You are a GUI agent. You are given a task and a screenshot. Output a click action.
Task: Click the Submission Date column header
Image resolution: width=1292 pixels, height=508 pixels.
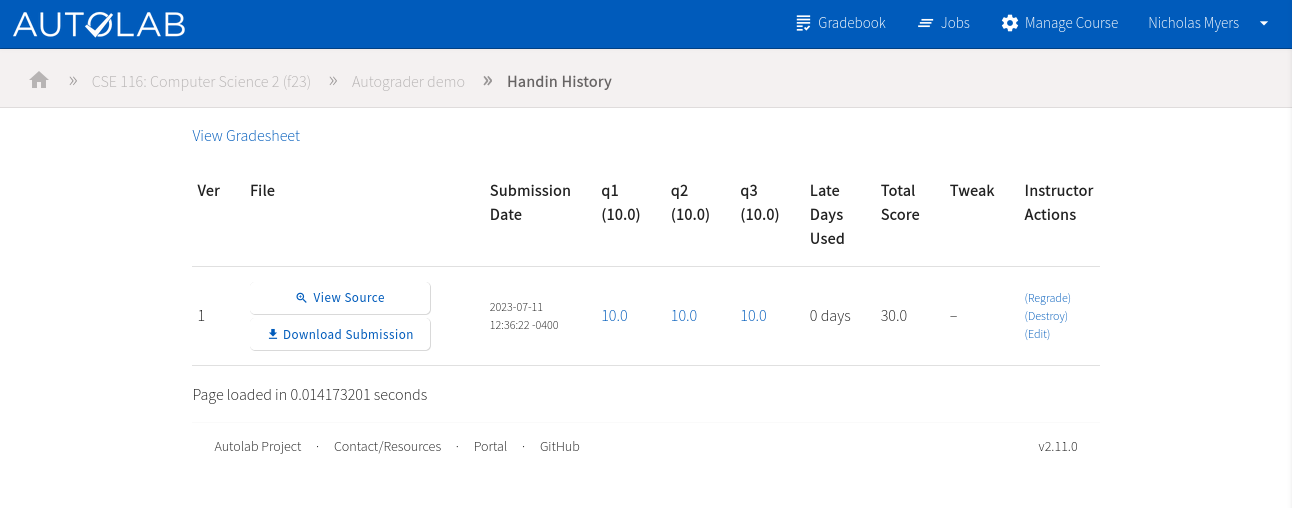(530, 202)
